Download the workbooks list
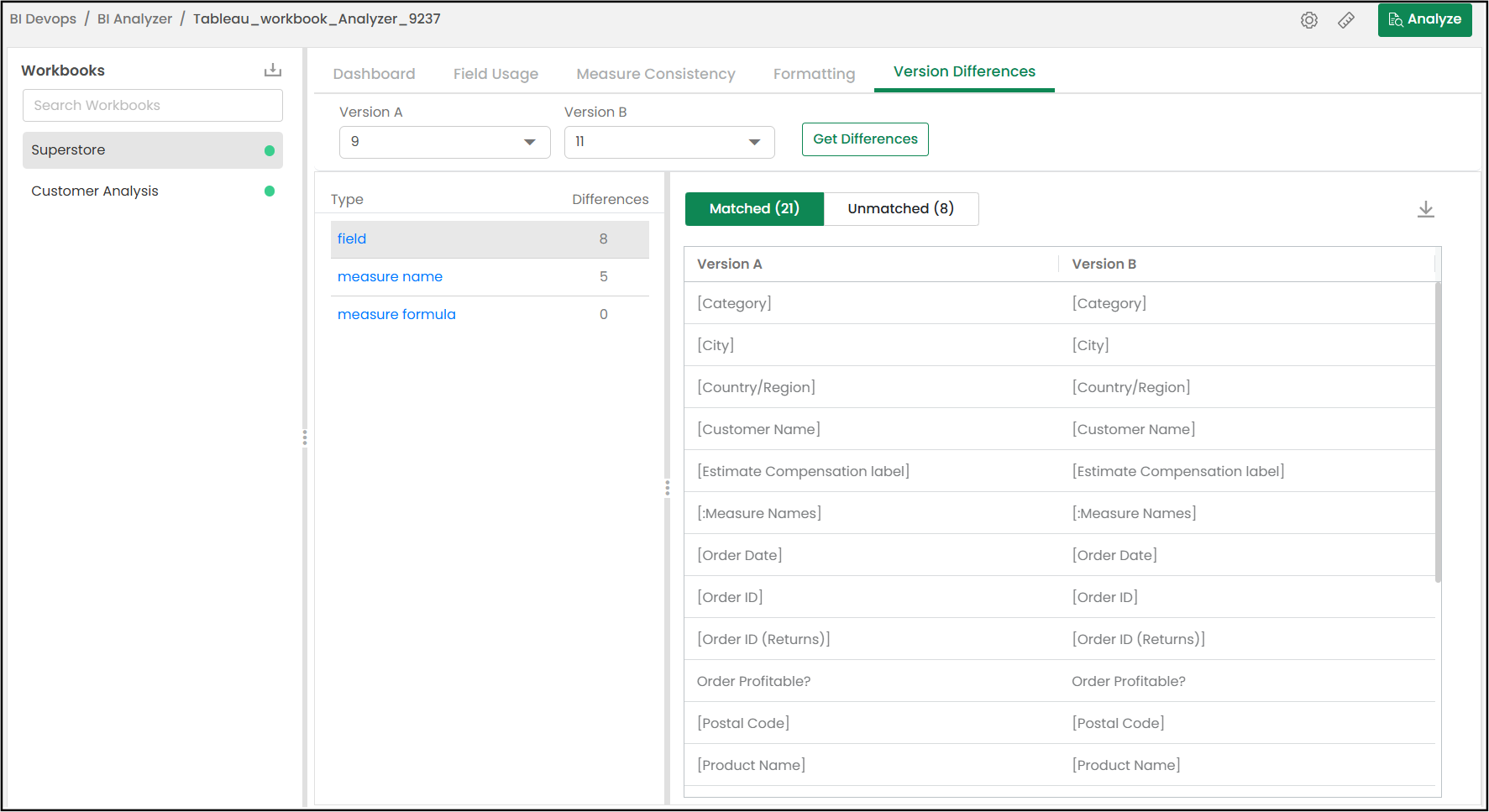Viewport: 1489px width, 812px height. 272,70
